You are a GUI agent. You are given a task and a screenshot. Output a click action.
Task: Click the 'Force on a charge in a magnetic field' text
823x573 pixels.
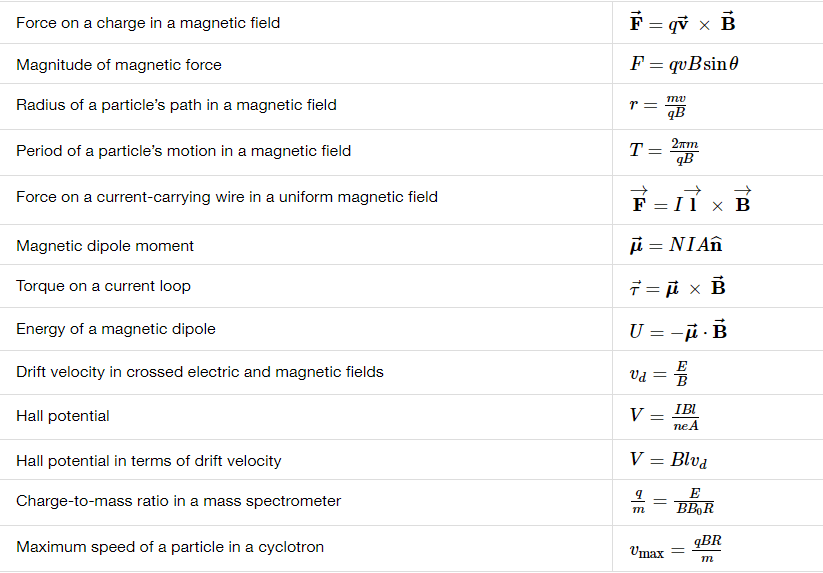[148, 23]
